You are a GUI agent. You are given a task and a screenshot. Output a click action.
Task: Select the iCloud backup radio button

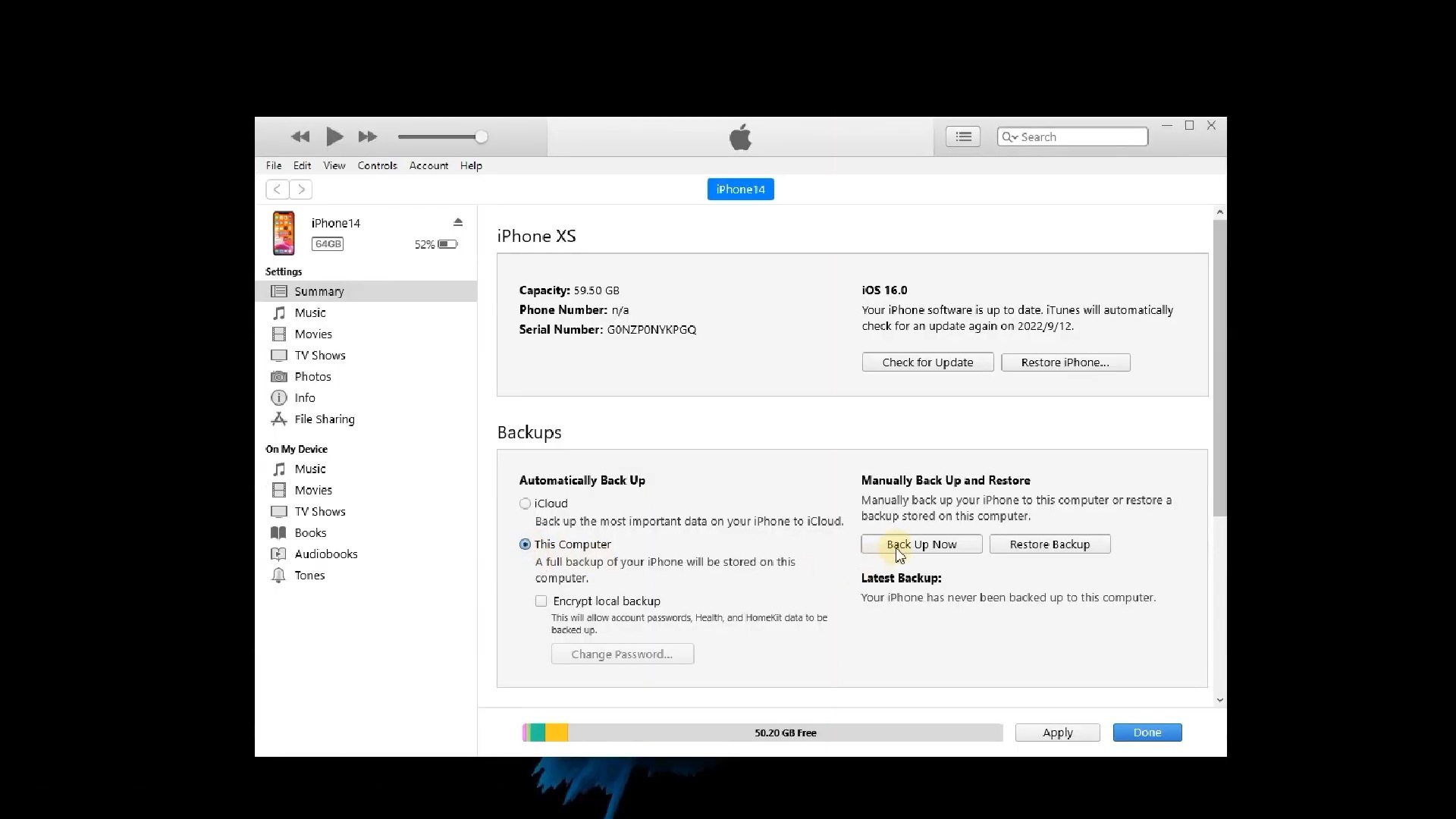click(x=525, y=504)
